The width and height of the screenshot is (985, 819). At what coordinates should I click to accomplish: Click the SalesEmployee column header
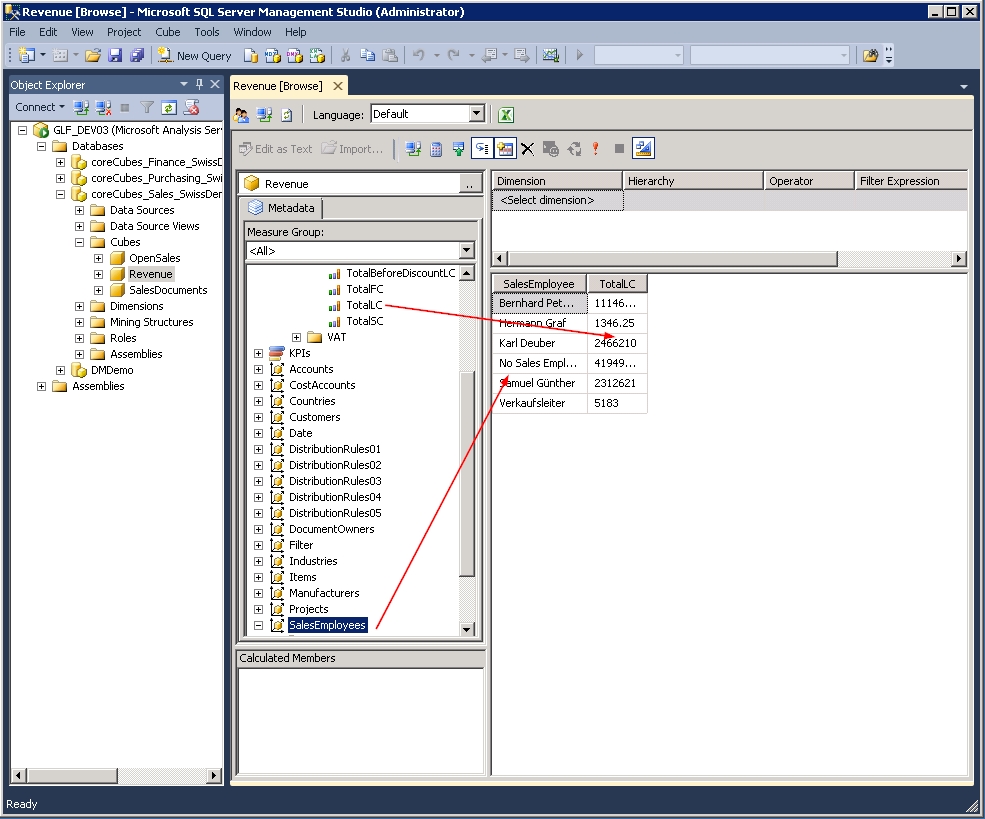pos(539,284)
